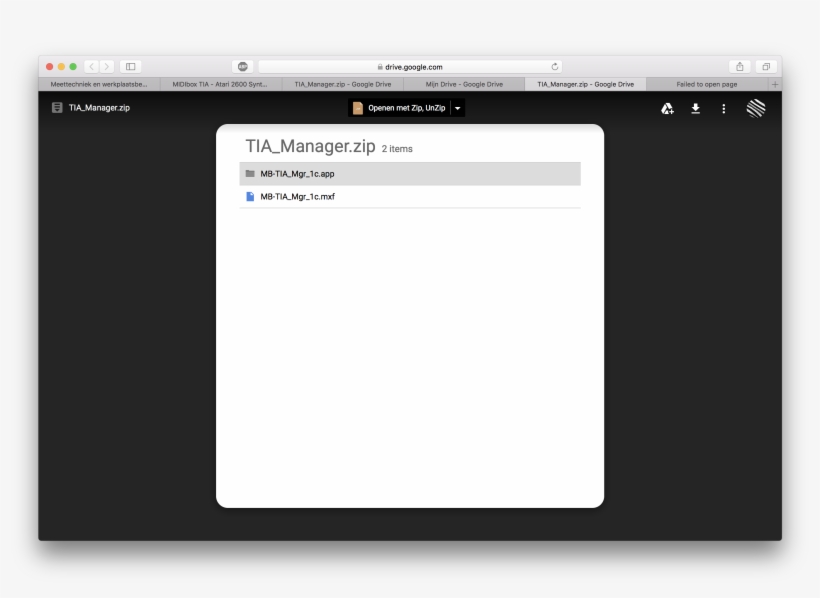Click the archive icon beside TIA_Manager.zip title

[x=57, y=108]
